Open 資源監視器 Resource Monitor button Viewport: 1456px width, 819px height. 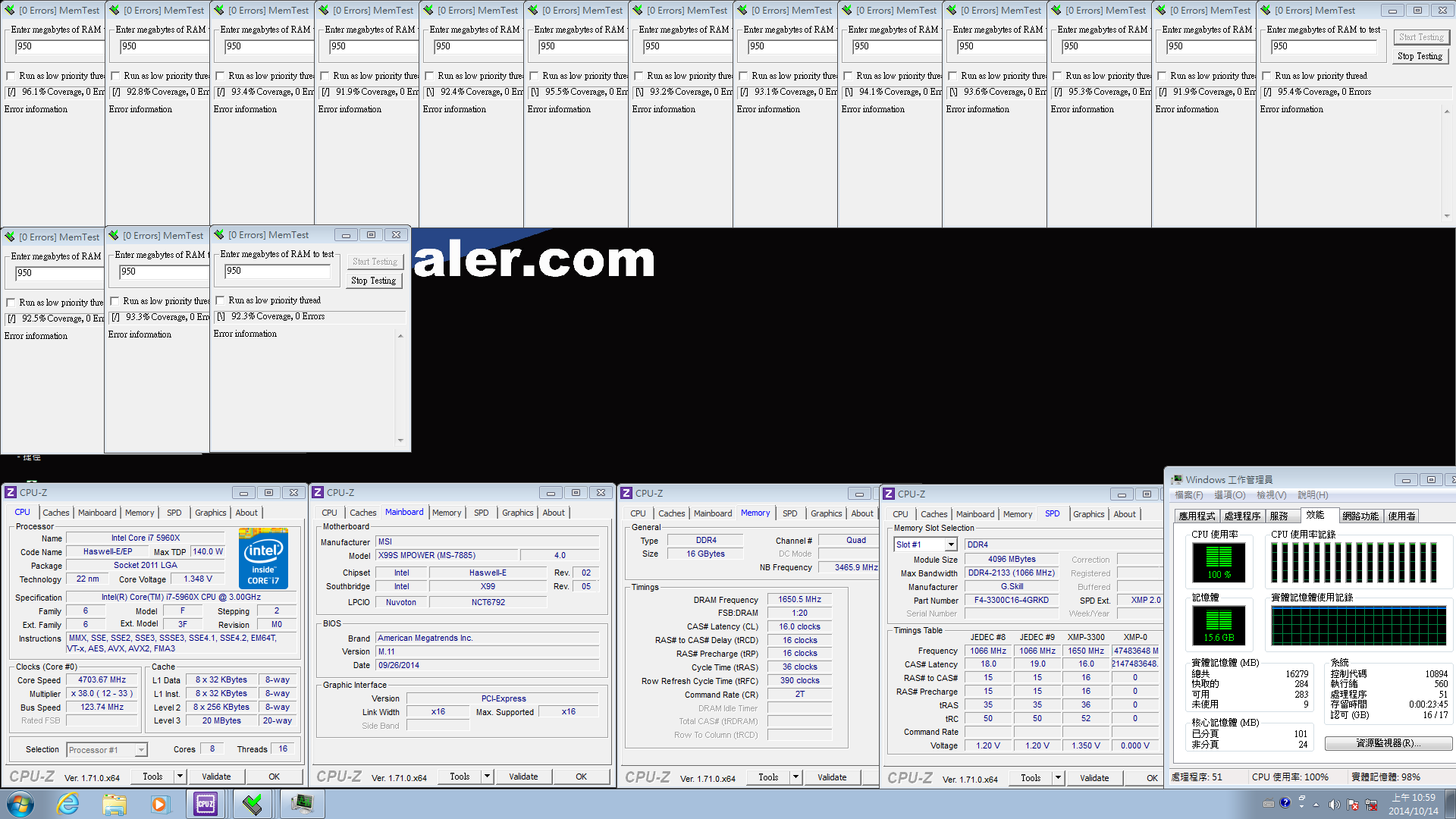click(x=1388, y=743)
